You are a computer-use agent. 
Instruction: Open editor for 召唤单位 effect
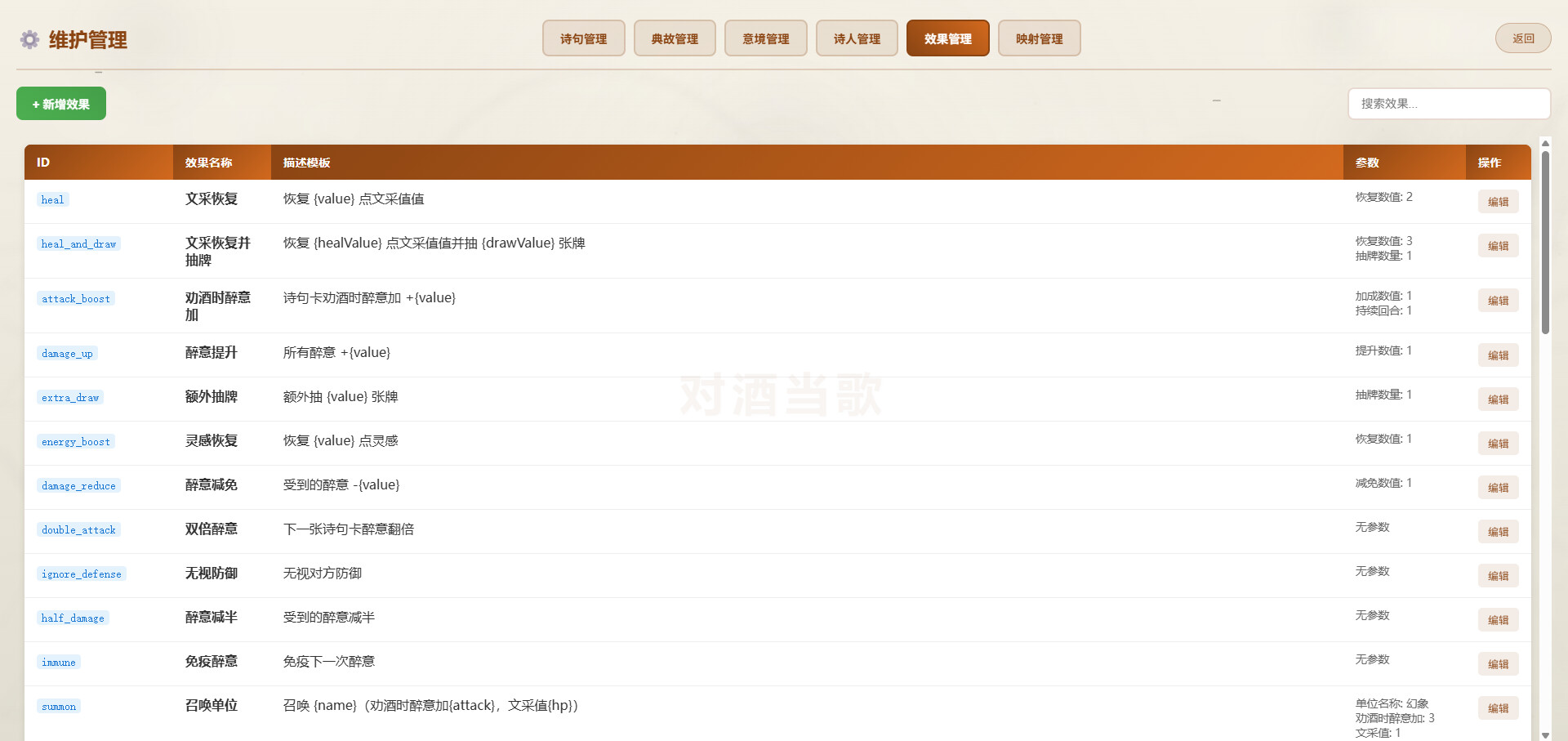click(1498, 708)
